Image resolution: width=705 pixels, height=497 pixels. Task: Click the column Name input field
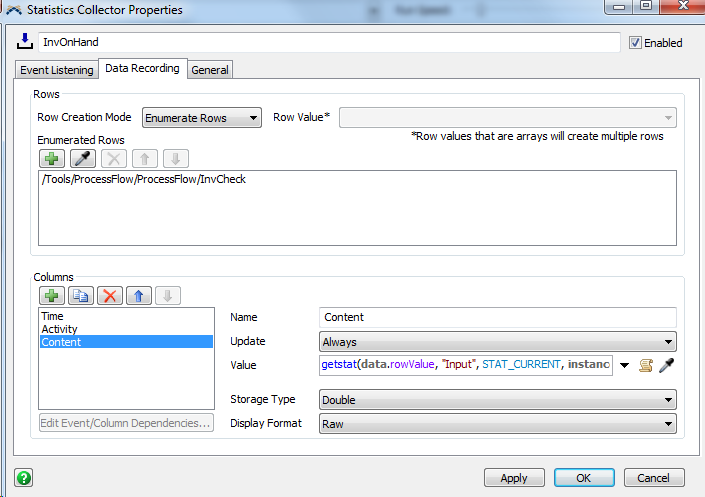point(497,317)
